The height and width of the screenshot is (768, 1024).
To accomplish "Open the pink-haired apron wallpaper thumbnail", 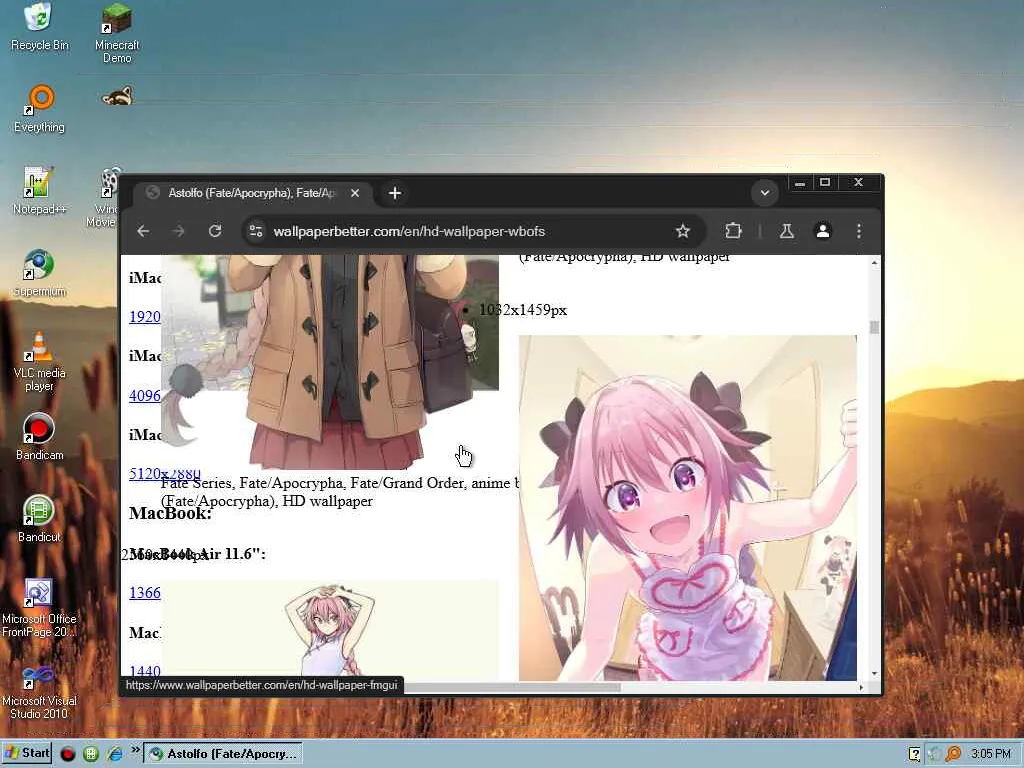I will 688,508.
